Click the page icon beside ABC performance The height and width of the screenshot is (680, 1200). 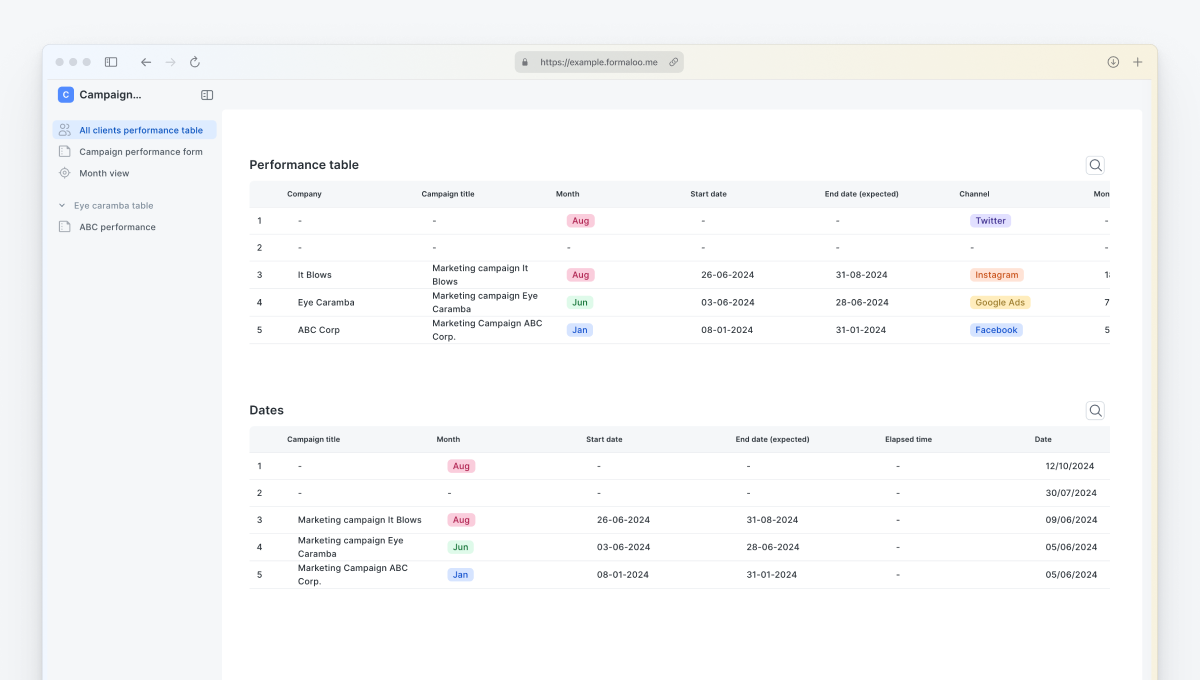(x=64, y=227)
